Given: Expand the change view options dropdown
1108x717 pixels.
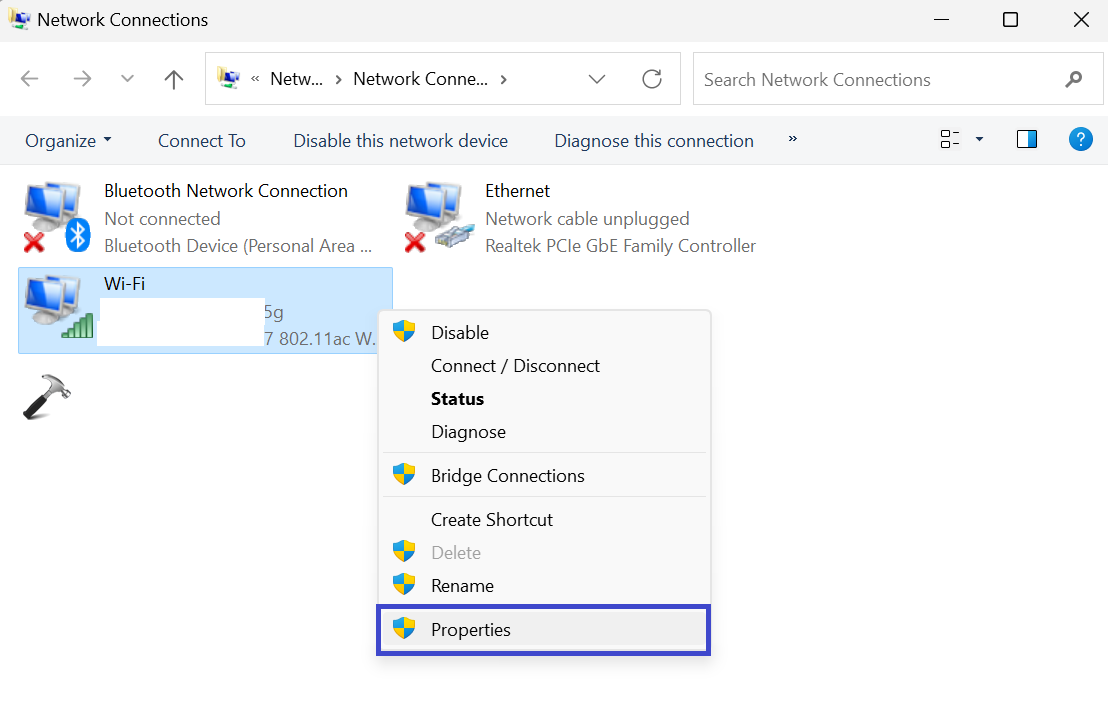Looking at the screenshot, I should [979, 140].
